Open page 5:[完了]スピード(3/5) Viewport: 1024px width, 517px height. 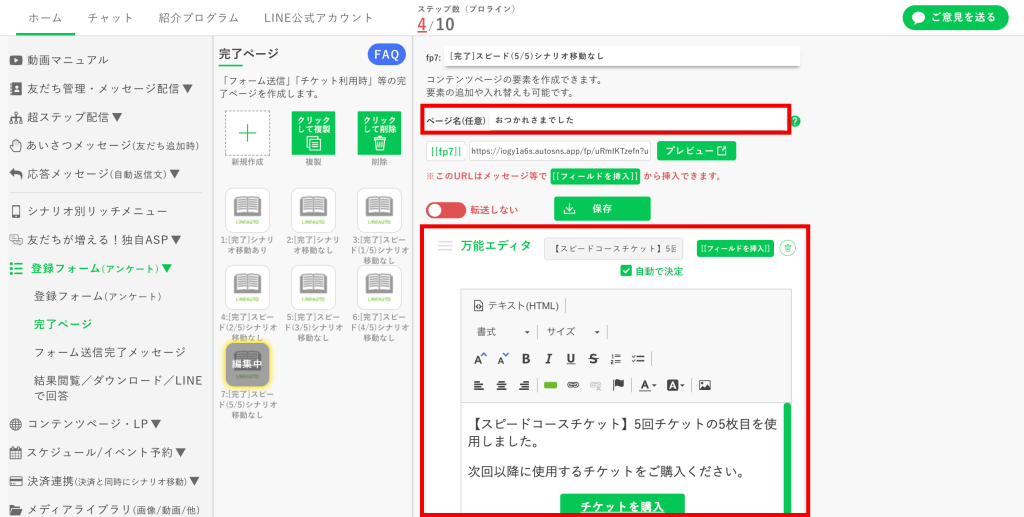coord(313,287)
